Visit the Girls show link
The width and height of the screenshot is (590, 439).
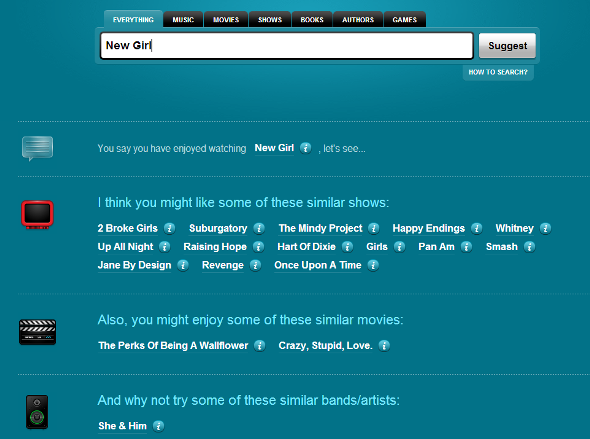pyautogui.click(x=377, y=247)
